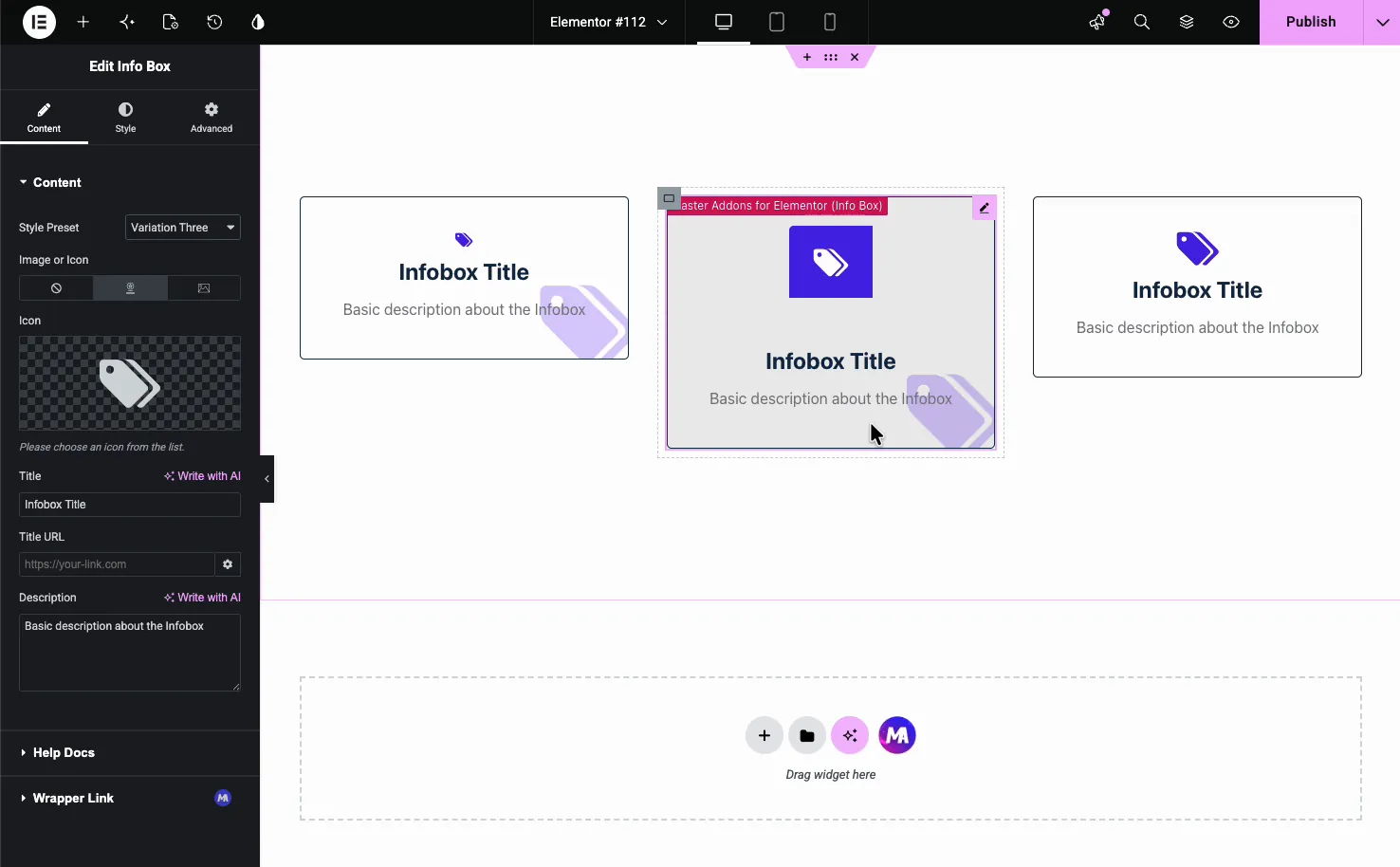Click the gray container handle icon beside Info Box
The height and width of the screenshot is (867, 1400).
tap(669, 198)
